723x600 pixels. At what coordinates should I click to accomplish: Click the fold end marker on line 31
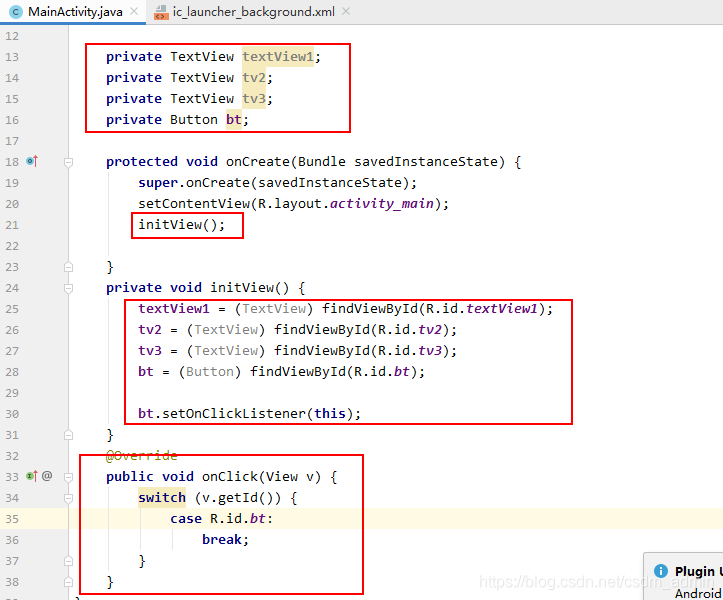(68, 435)
